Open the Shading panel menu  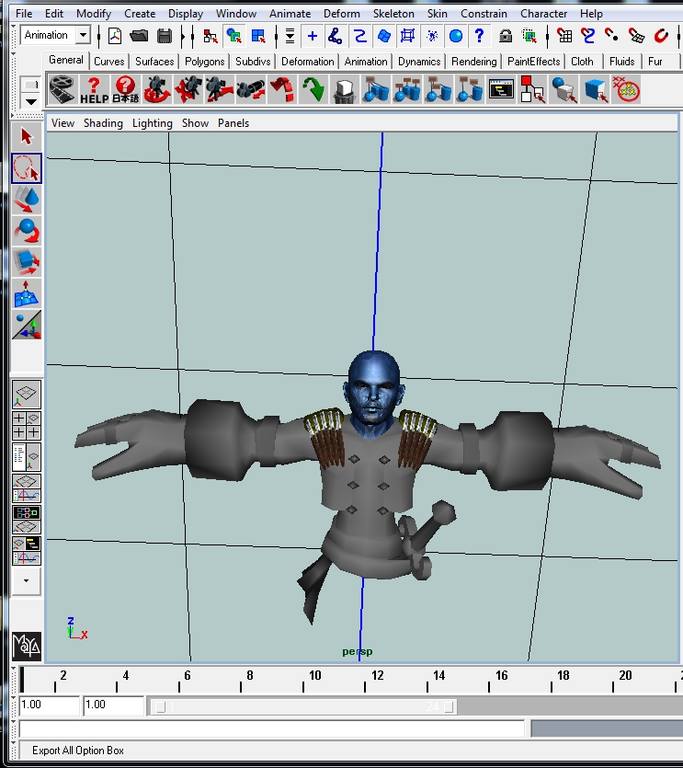(103, 123)
